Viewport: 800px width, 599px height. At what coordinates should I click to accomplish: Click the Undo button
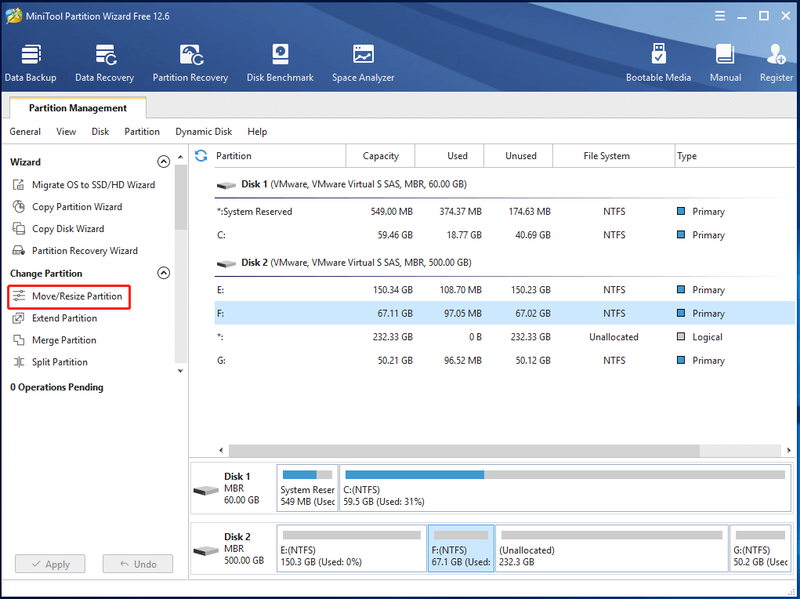[138, 564]
